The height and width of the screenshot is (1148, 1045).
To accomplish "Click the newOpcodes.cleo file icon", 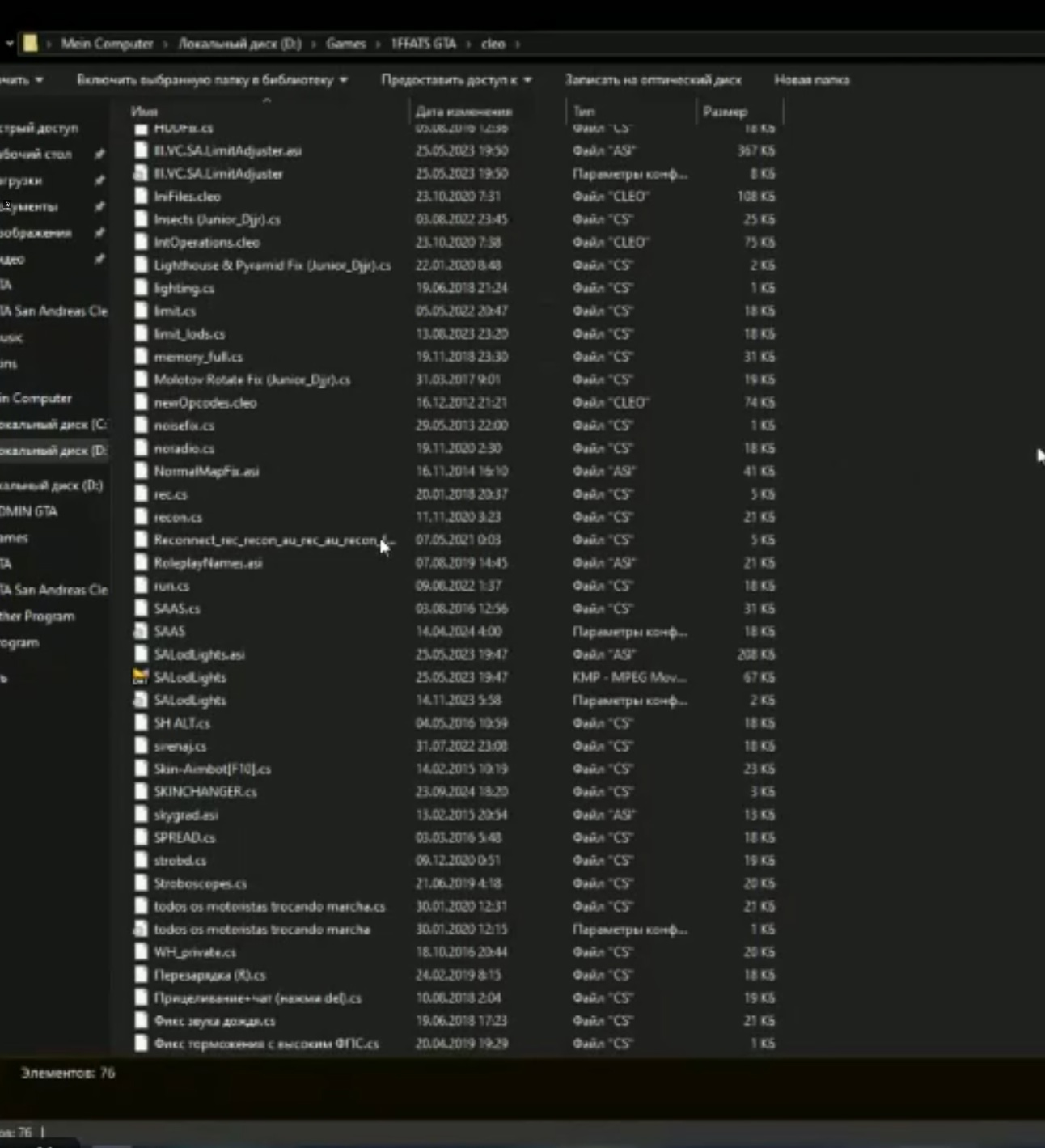I will pyautogui.click(x=141, y=402).
